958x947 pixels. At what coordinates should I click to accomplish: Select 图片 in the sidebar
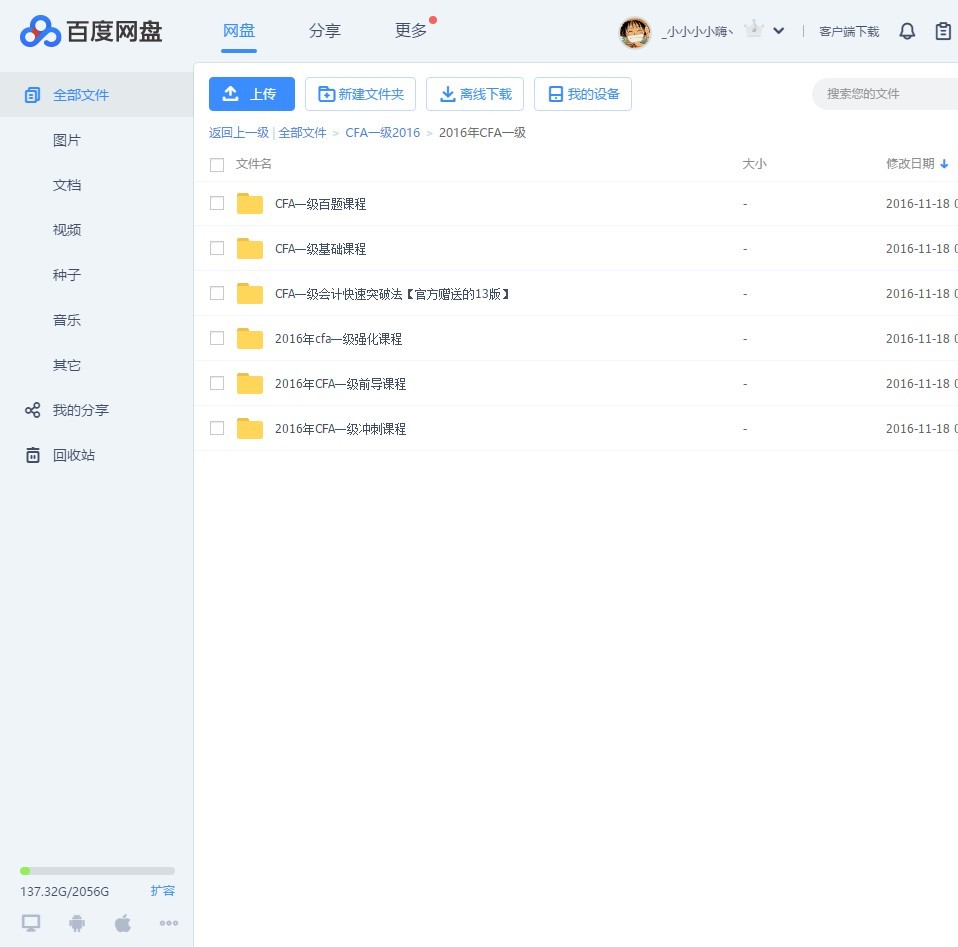coord(67,141)
